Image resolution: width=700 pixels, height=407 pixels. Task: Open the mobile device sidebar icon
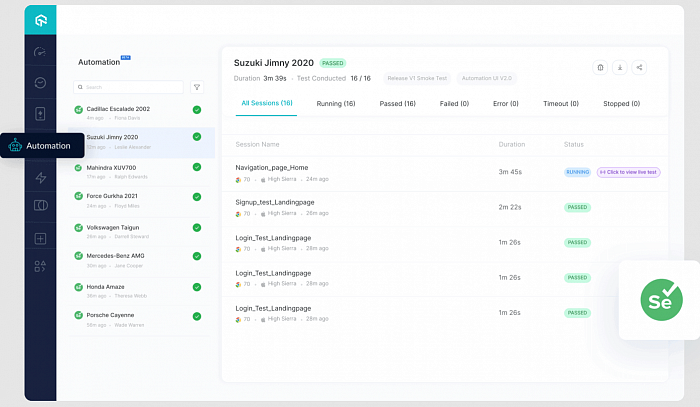click(x=40, y=114)
